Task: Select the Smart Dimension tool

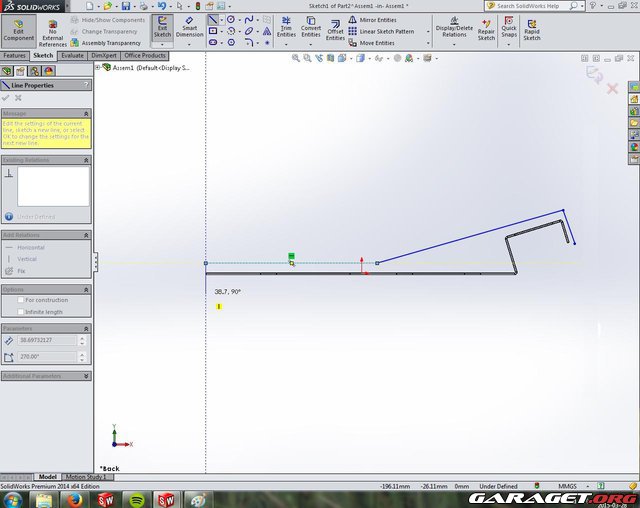Action: [189, 29]
